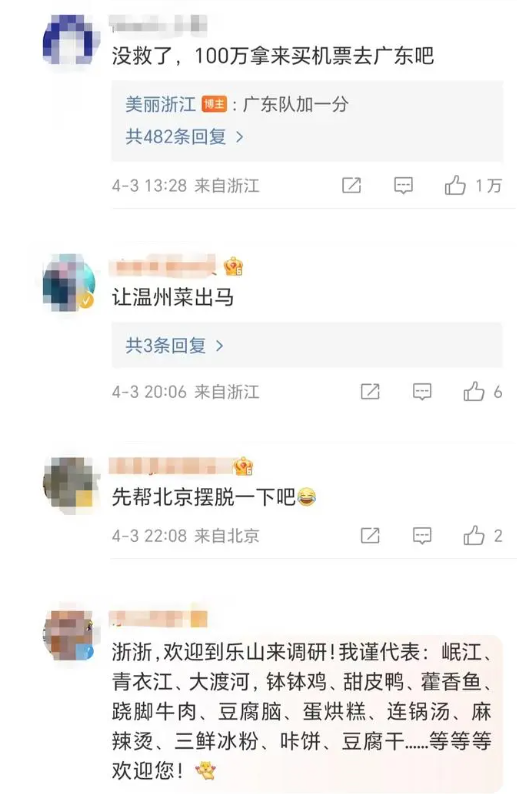
Task: Open avatar of the 乐山 commenter
Action: (x=69, y=635)
